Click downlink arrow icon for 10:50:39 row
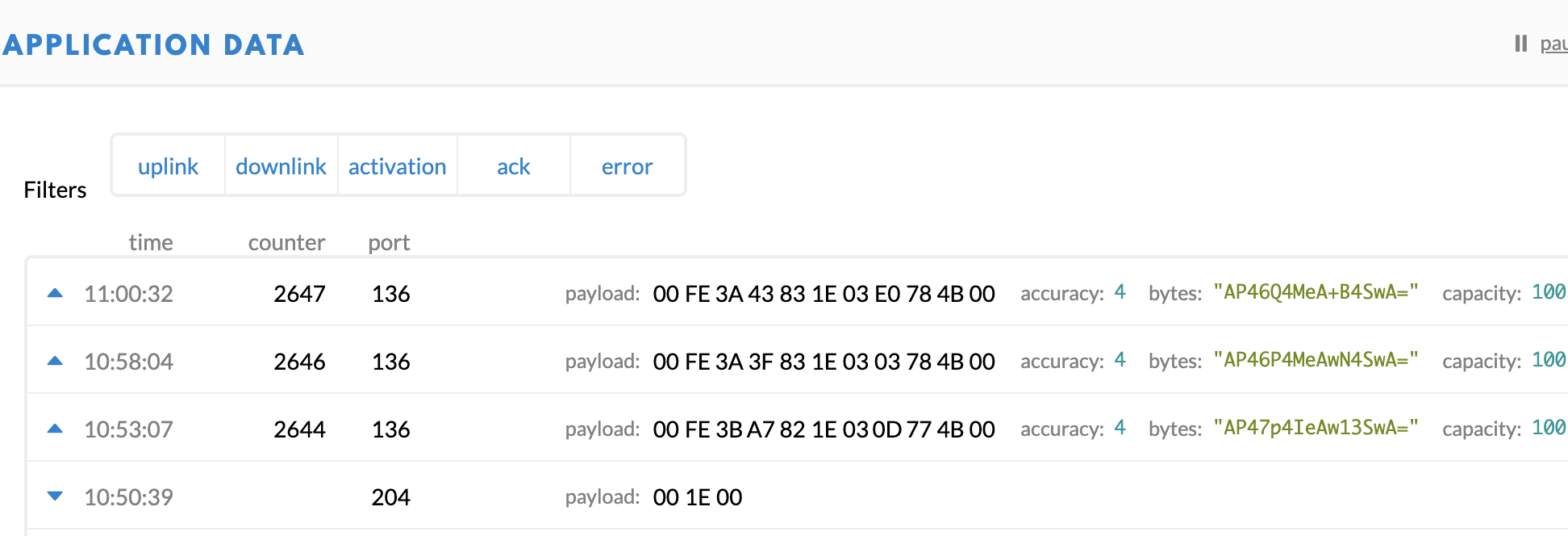Viewport: 1568px width, 536px height. tap(55, 496)
